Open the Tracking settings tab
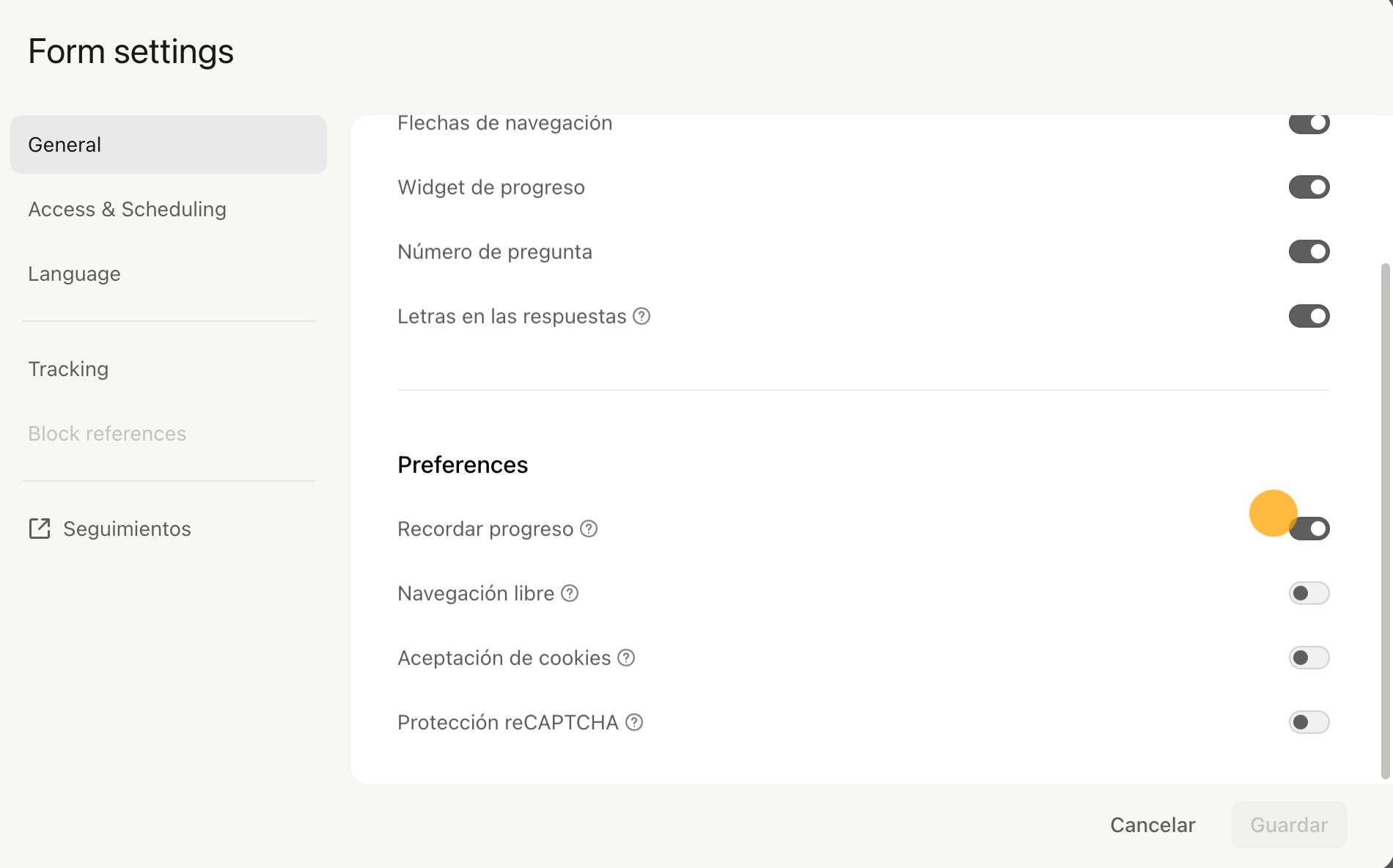This screenshot has width=1393, height=868. coord(68,369)
